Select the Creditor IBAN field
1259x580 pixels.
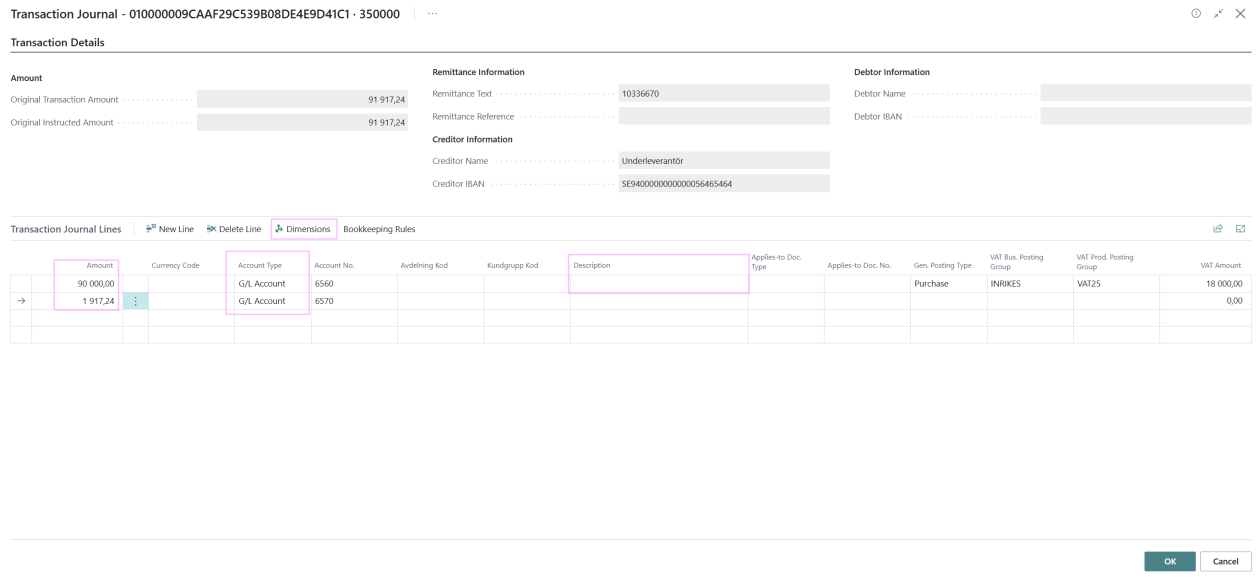[724, 183]
